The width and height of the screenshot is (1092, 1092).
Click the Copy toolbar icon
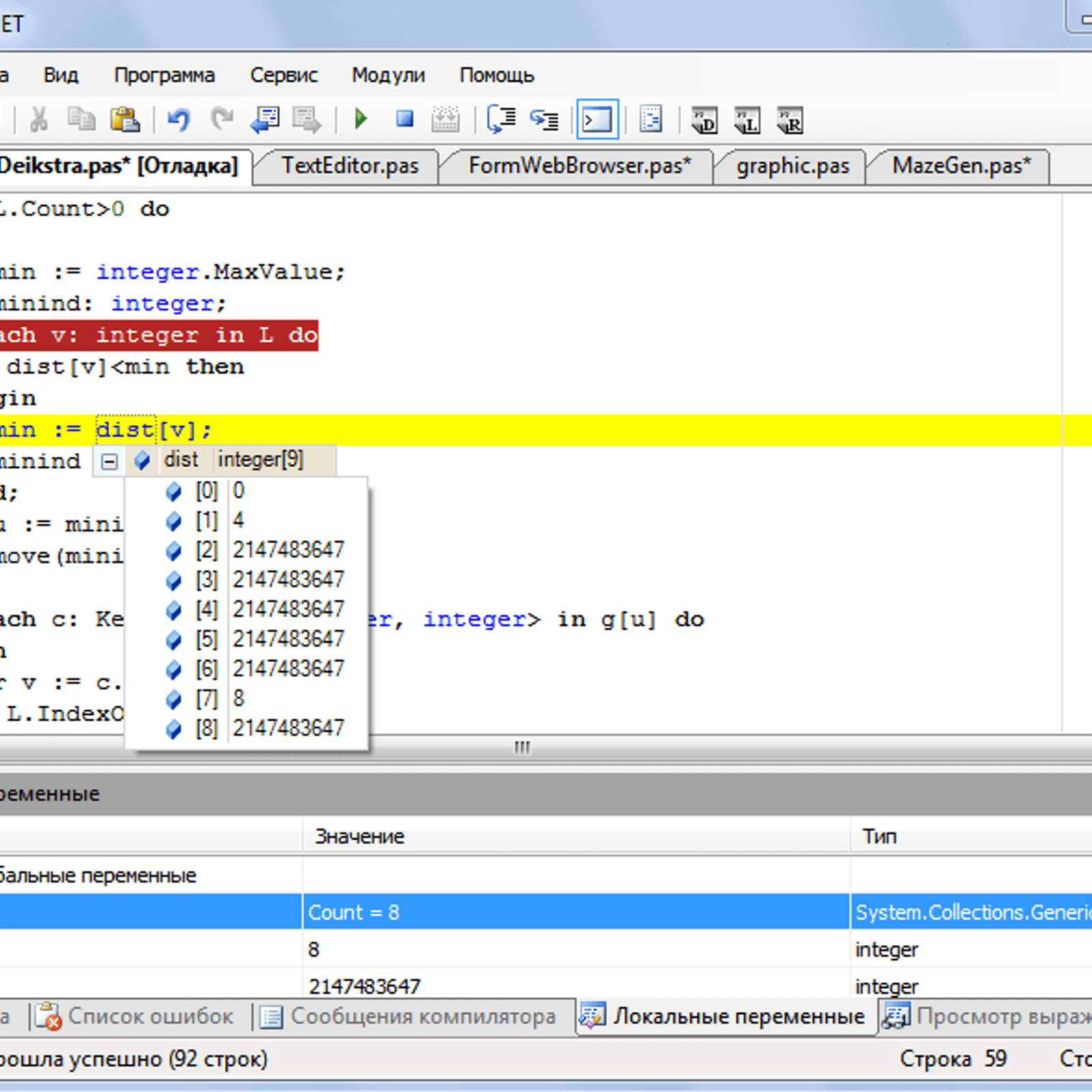(x=82, y=119)
